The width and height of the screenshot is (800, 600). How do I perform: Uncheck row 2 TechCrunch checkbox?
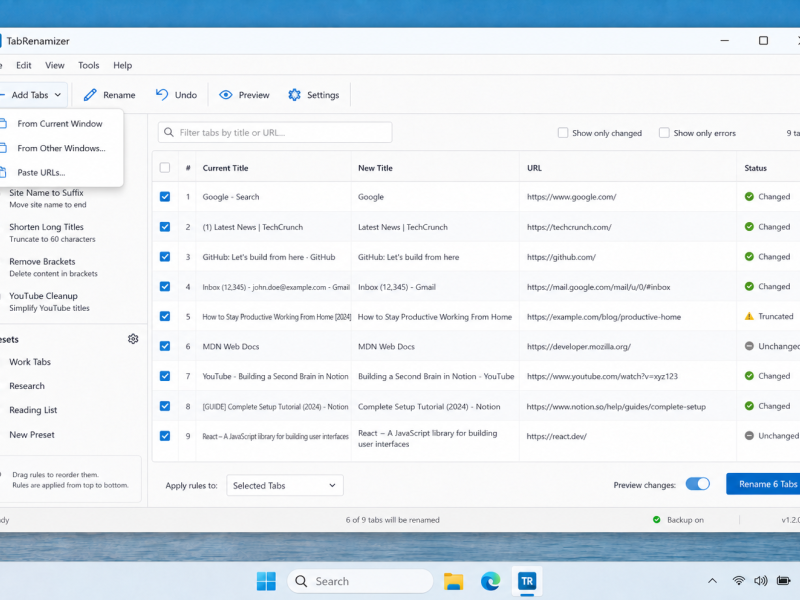coord(165,227)
